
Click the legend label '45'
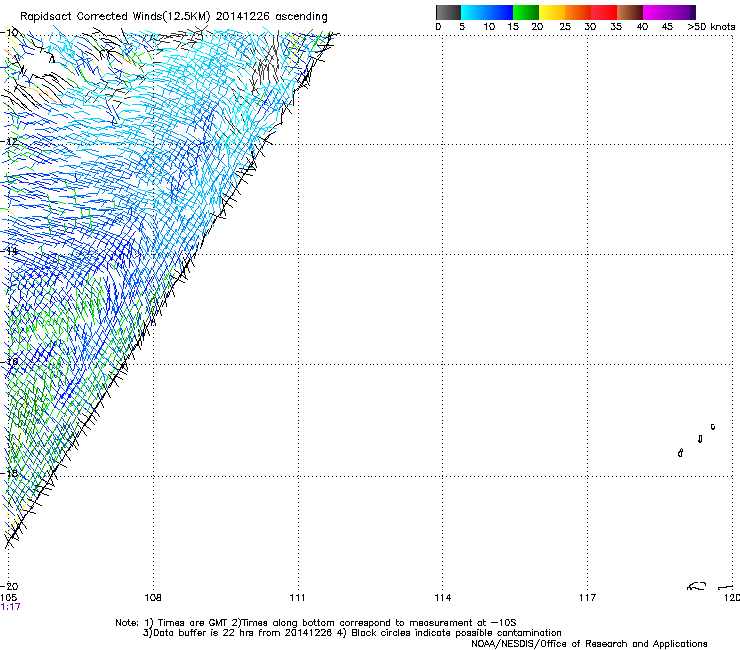point(667,27)
